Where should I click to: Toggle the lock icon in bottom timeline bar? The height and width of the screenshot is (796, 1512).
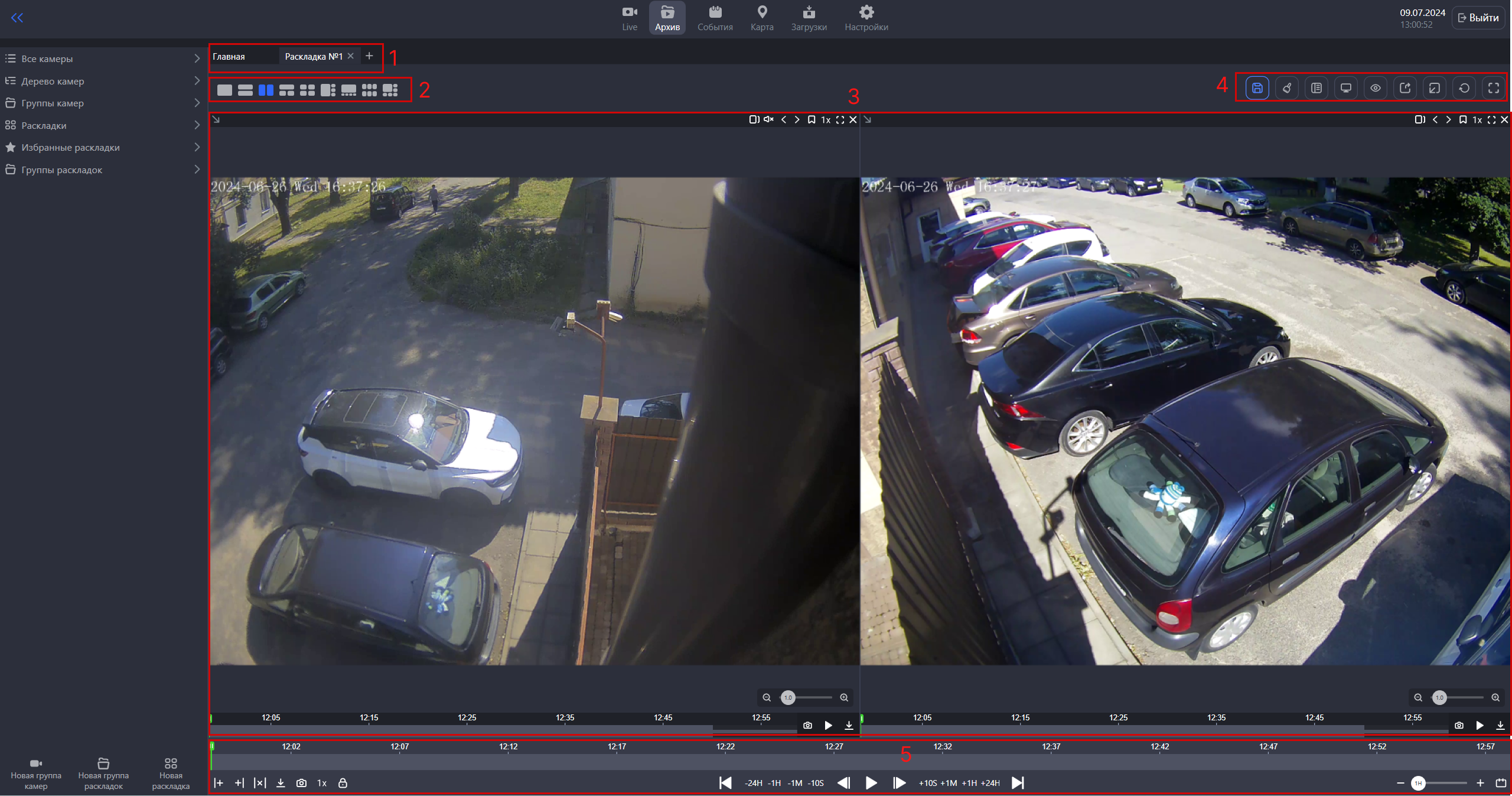343,783
